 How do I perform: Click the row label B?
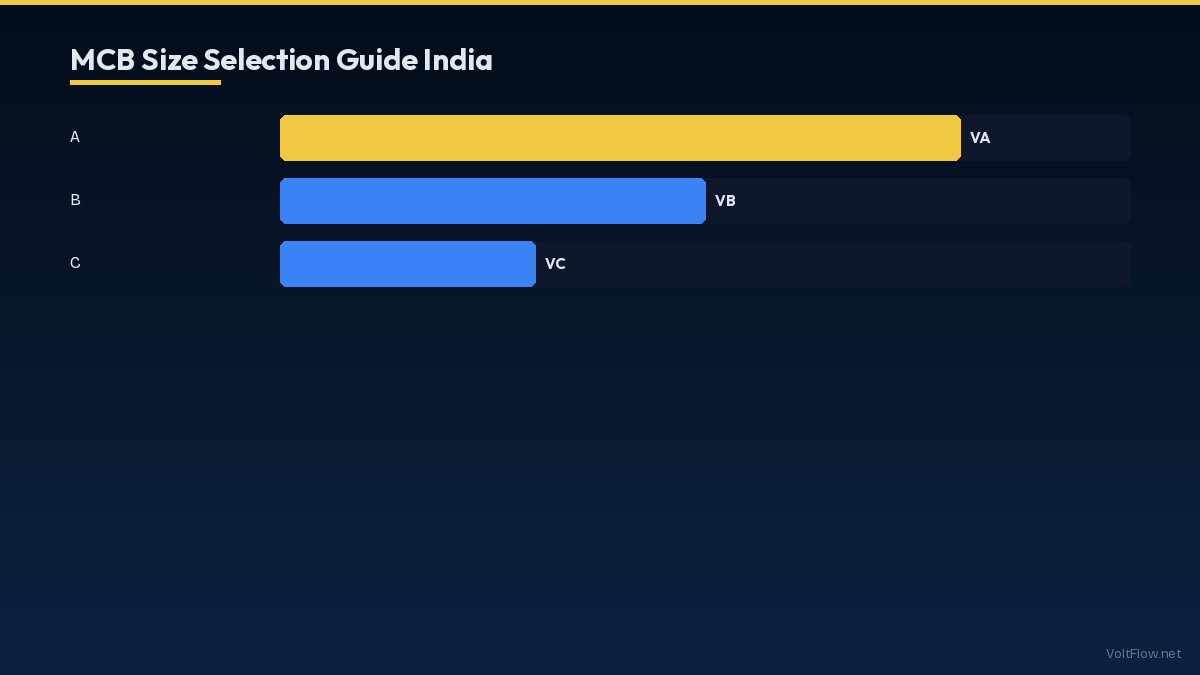(75, 200)
